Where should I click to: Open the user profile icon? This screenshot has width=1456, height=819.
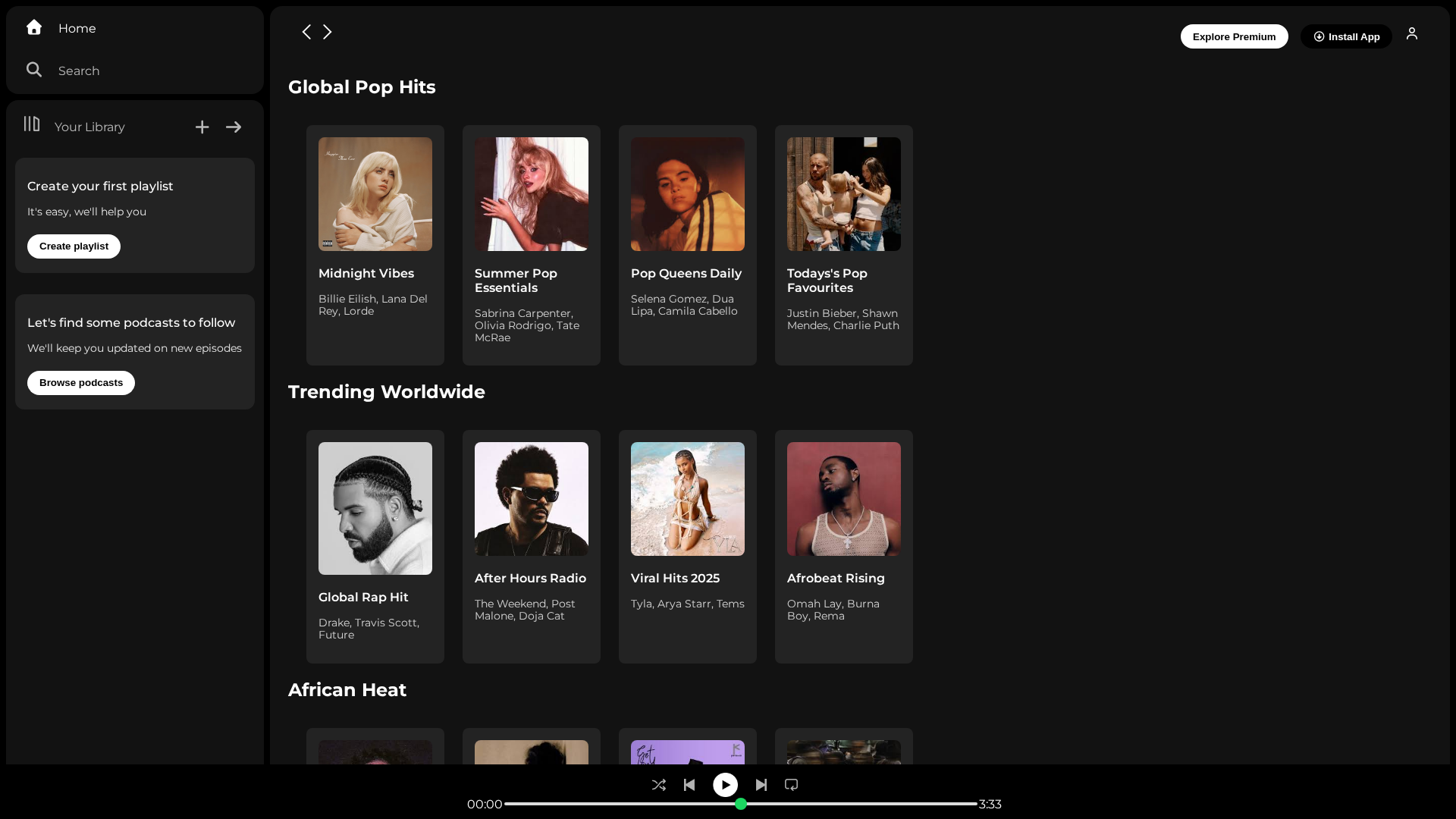coord(1412,33)
